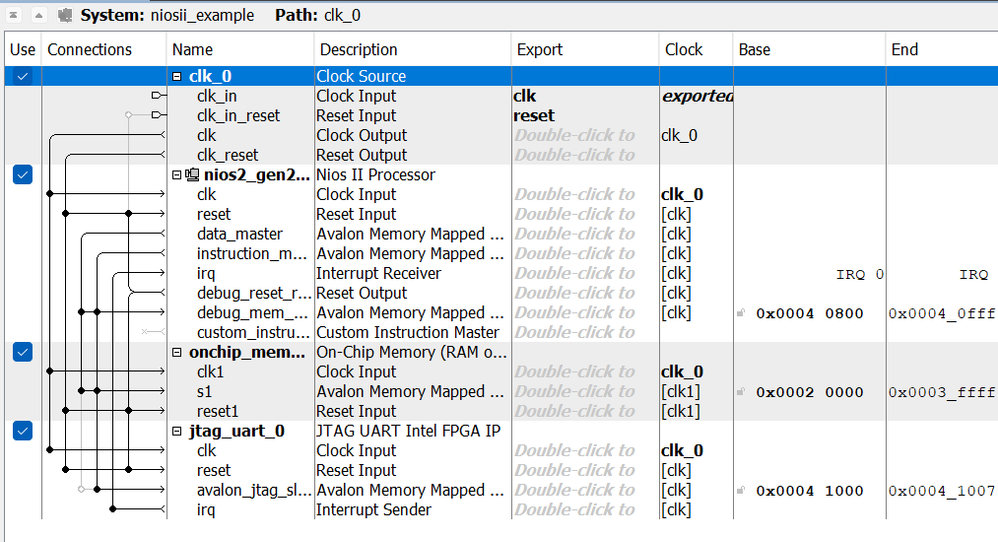Click the move-up-one-level arrow icon

click(x=38, y=15)
